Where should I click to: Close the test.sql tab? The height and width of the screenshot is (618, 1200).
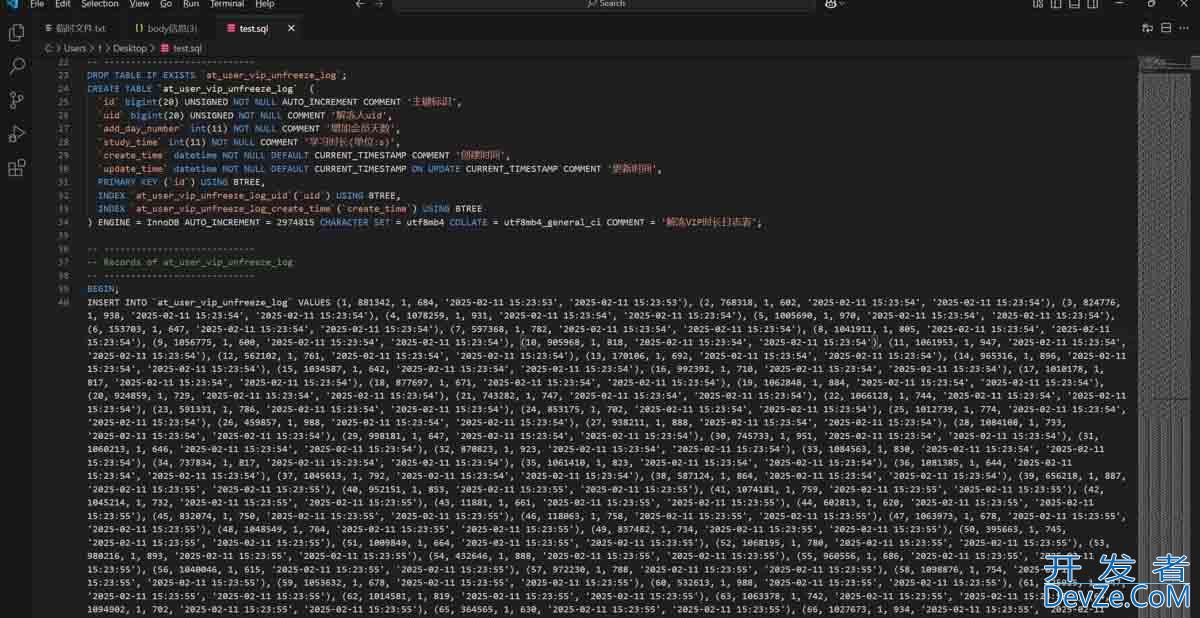click(291, 29)
